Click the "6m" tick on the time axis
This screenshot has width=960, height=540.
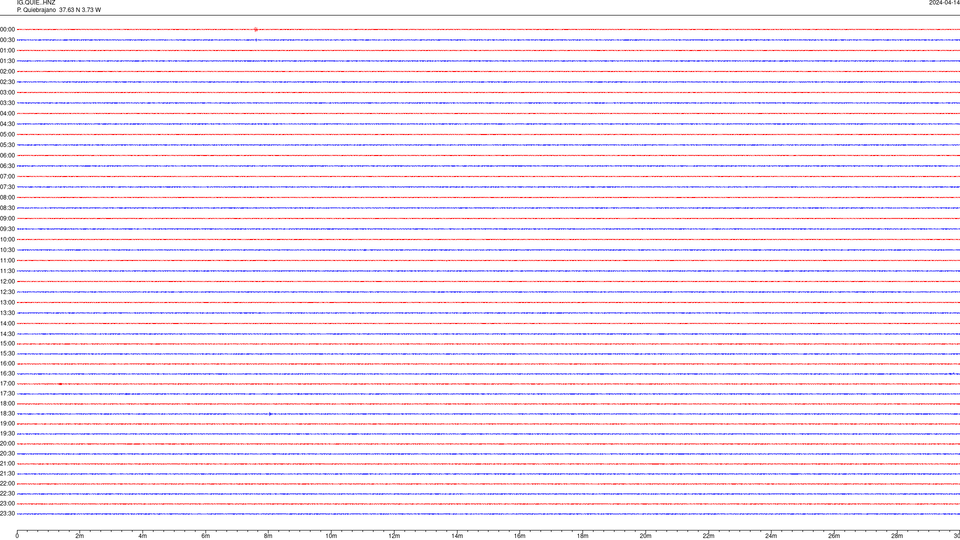tap(206, 536)
